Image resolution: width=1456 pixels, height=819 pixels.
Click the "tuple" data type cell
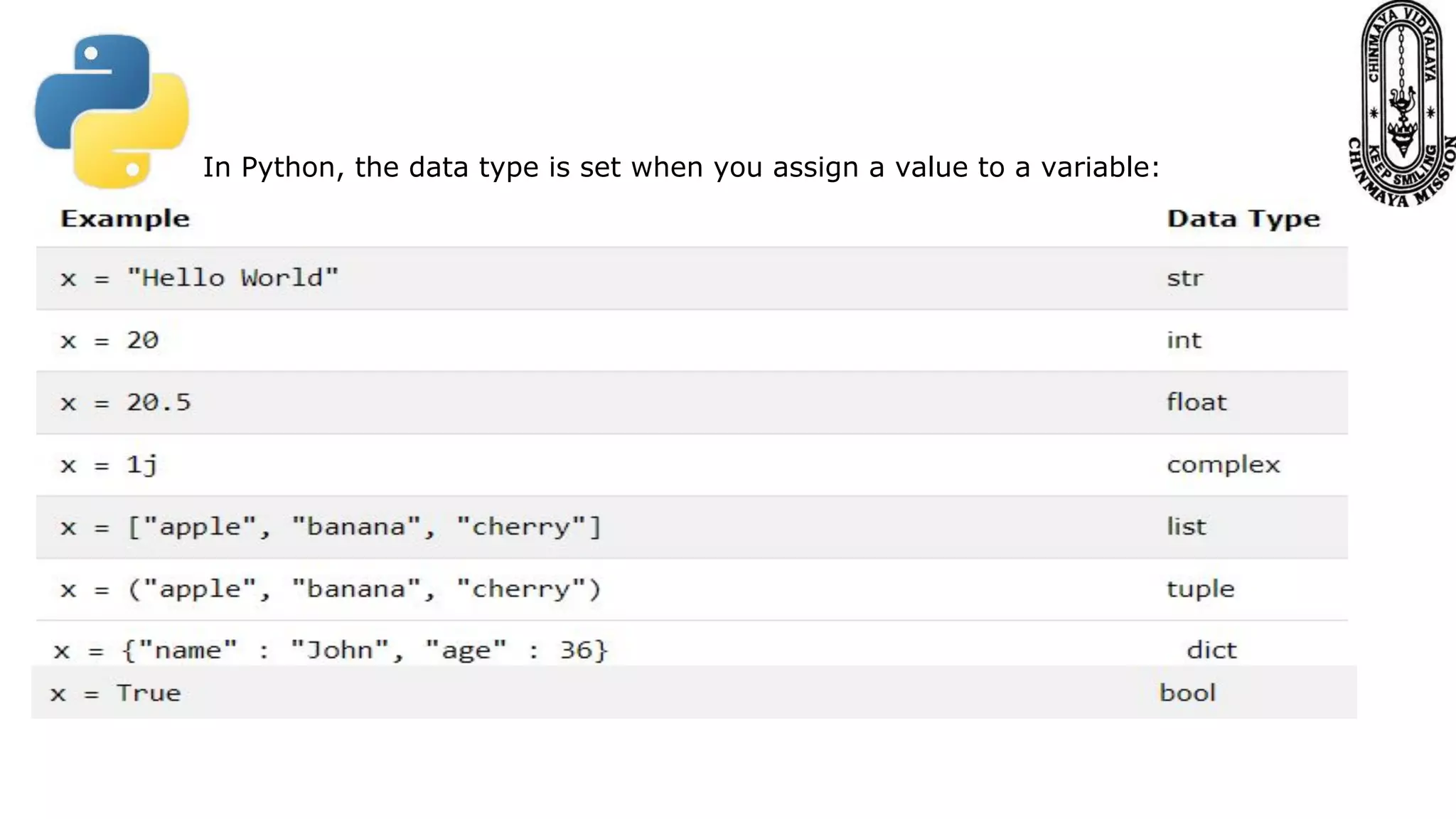(x=1200, y=589)
